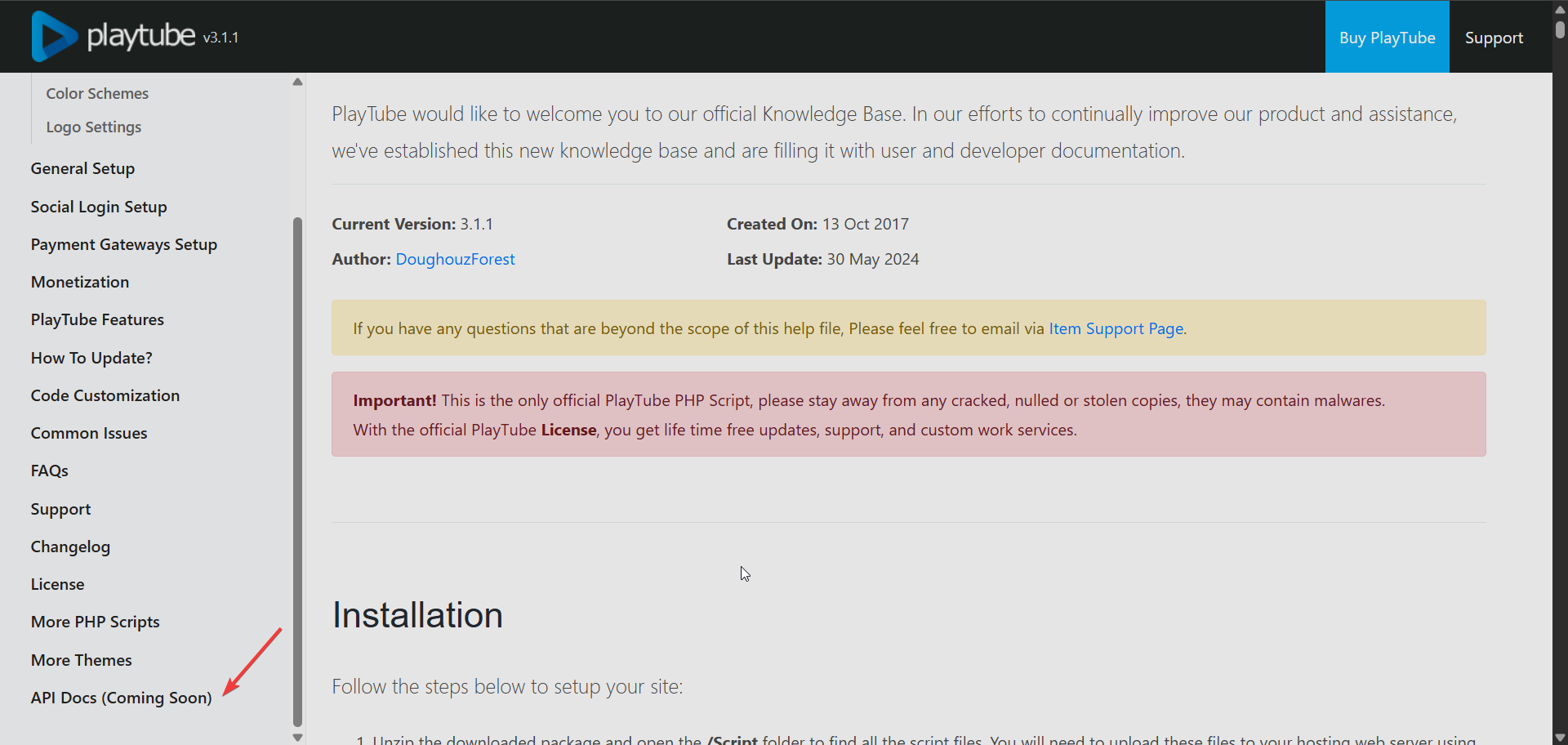Expand Social Login Setup section
1568x745 pixels.
[99, 207]
